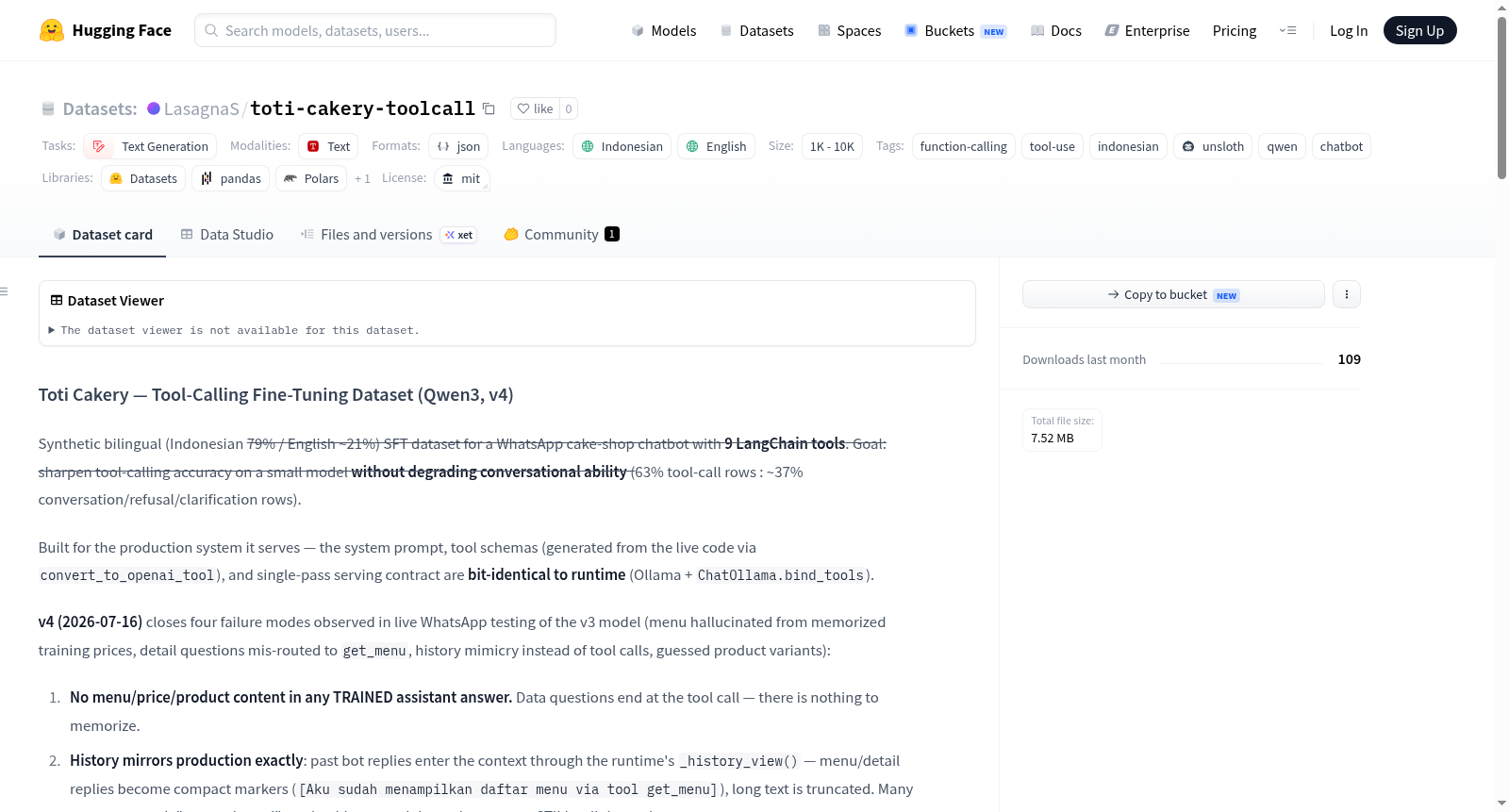Select the pandas library tag
The image size is (1509, 812).
coord(230,178)
